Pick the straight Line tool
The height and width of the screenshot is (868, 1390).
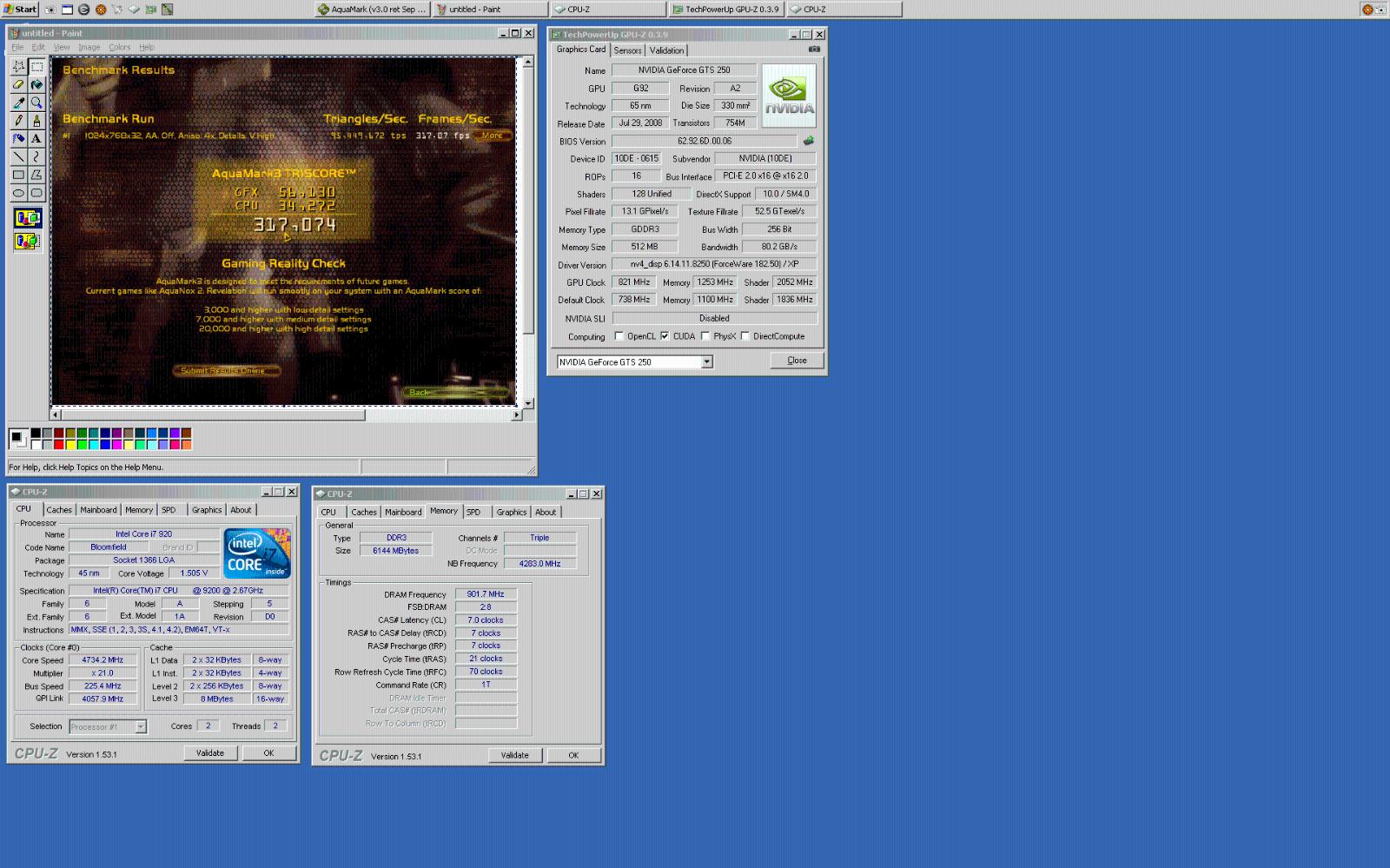pos(18,157)
